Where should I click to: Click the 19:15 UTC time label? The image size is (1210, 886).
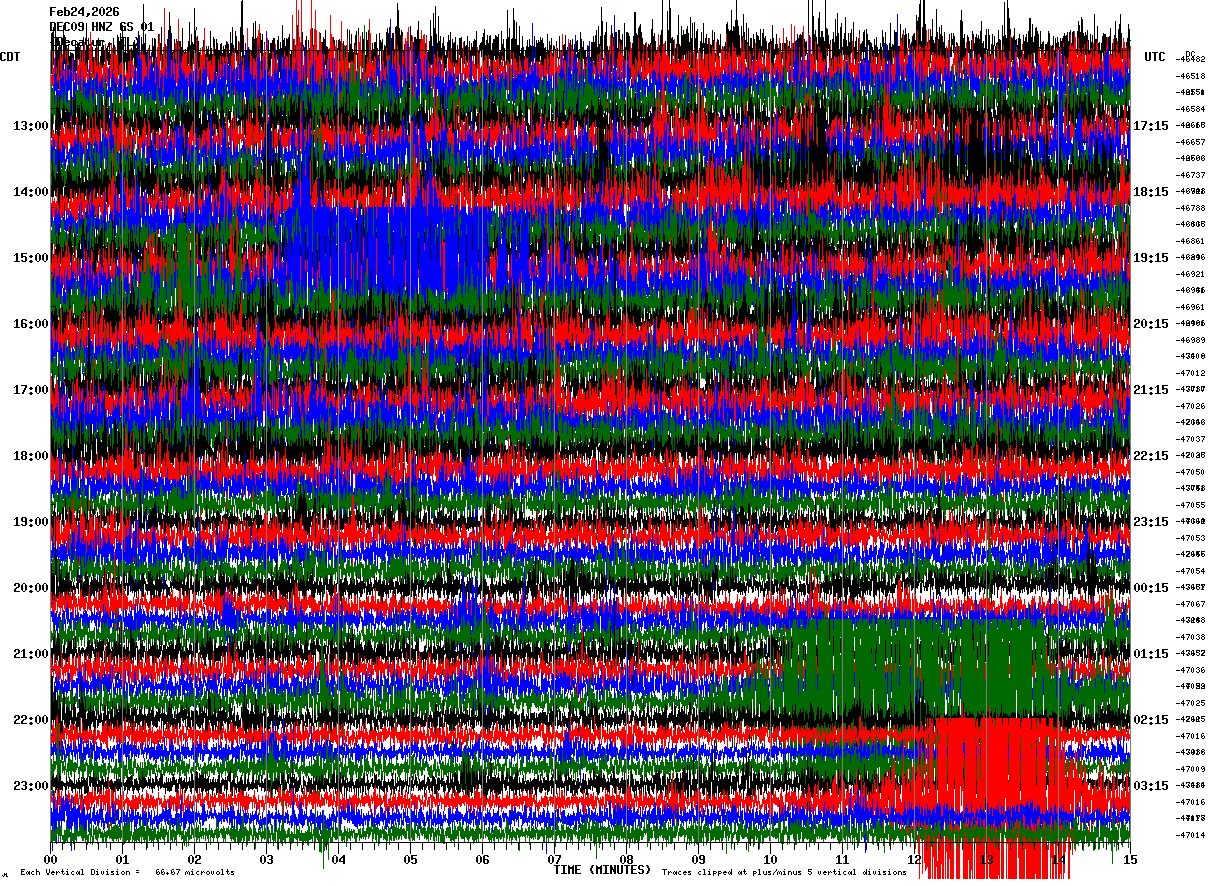tap(1151, 258)
